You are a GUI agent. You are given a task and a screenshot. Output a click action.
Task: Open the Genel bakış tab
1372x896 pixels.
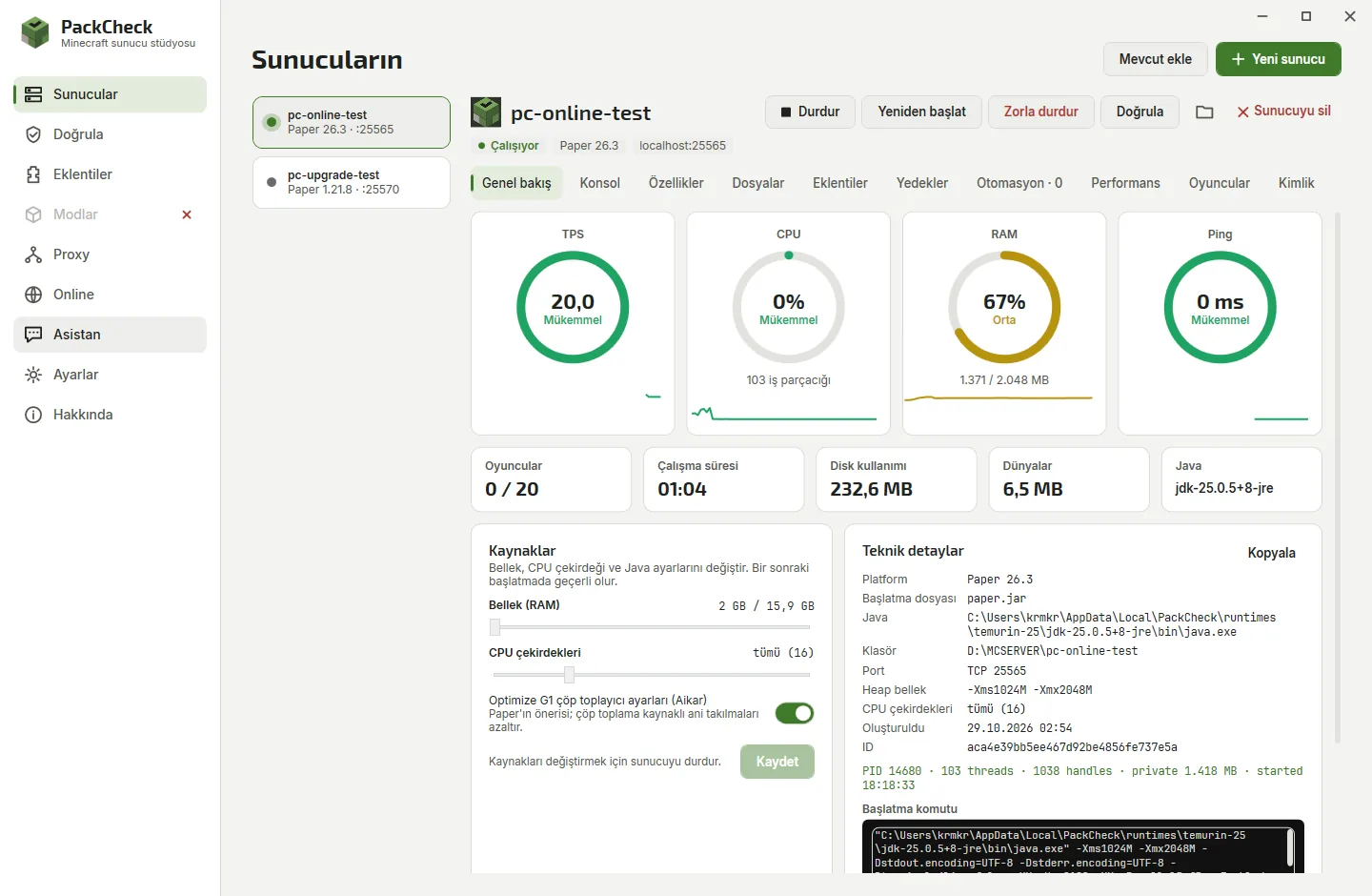[516, 183]
